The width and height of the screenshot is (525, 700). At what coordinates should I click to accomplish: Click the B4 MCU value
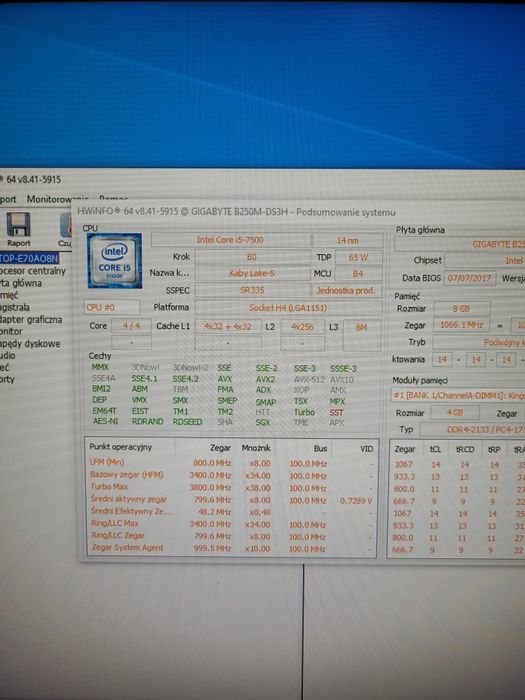tap(358, 274)
